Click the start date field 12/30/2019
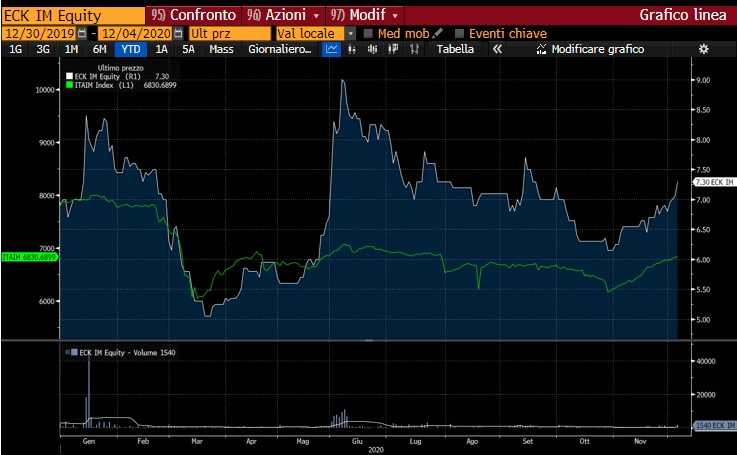Viewport: 737px width, 455px height. (39, 33)
